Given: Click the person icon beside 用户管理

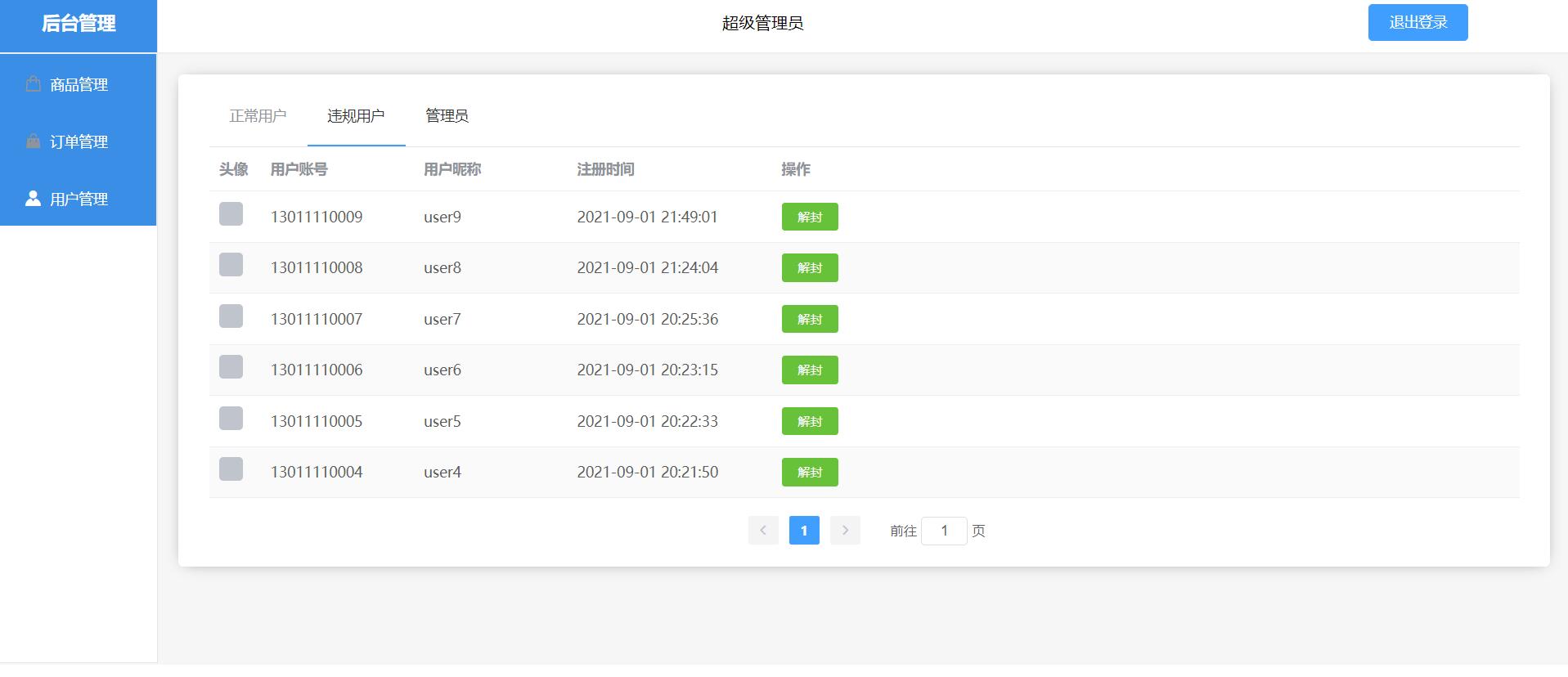Looking at the screenshot, I should [x=33, y=198].
